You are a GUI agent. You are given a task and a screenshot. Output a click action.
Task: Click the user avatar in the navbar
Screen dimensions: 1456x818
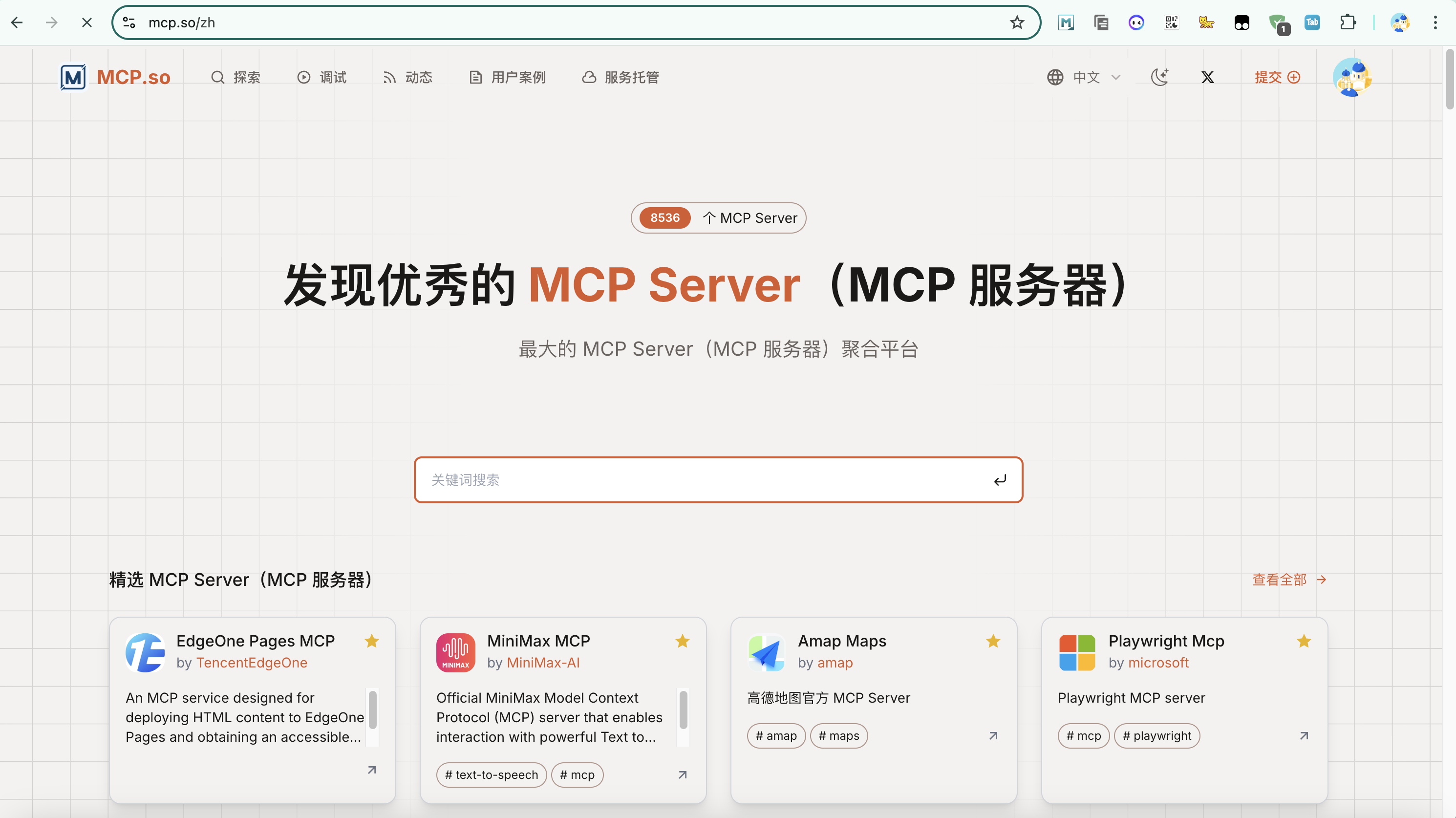click(1352, 77)
